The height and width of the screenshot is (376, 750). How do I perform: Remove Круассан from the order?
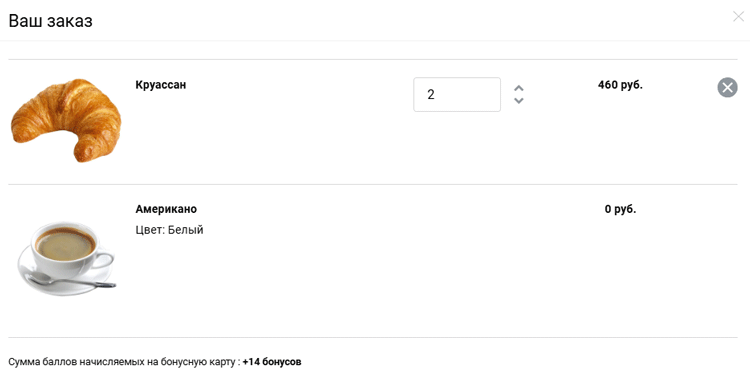(x=727, y=88)
